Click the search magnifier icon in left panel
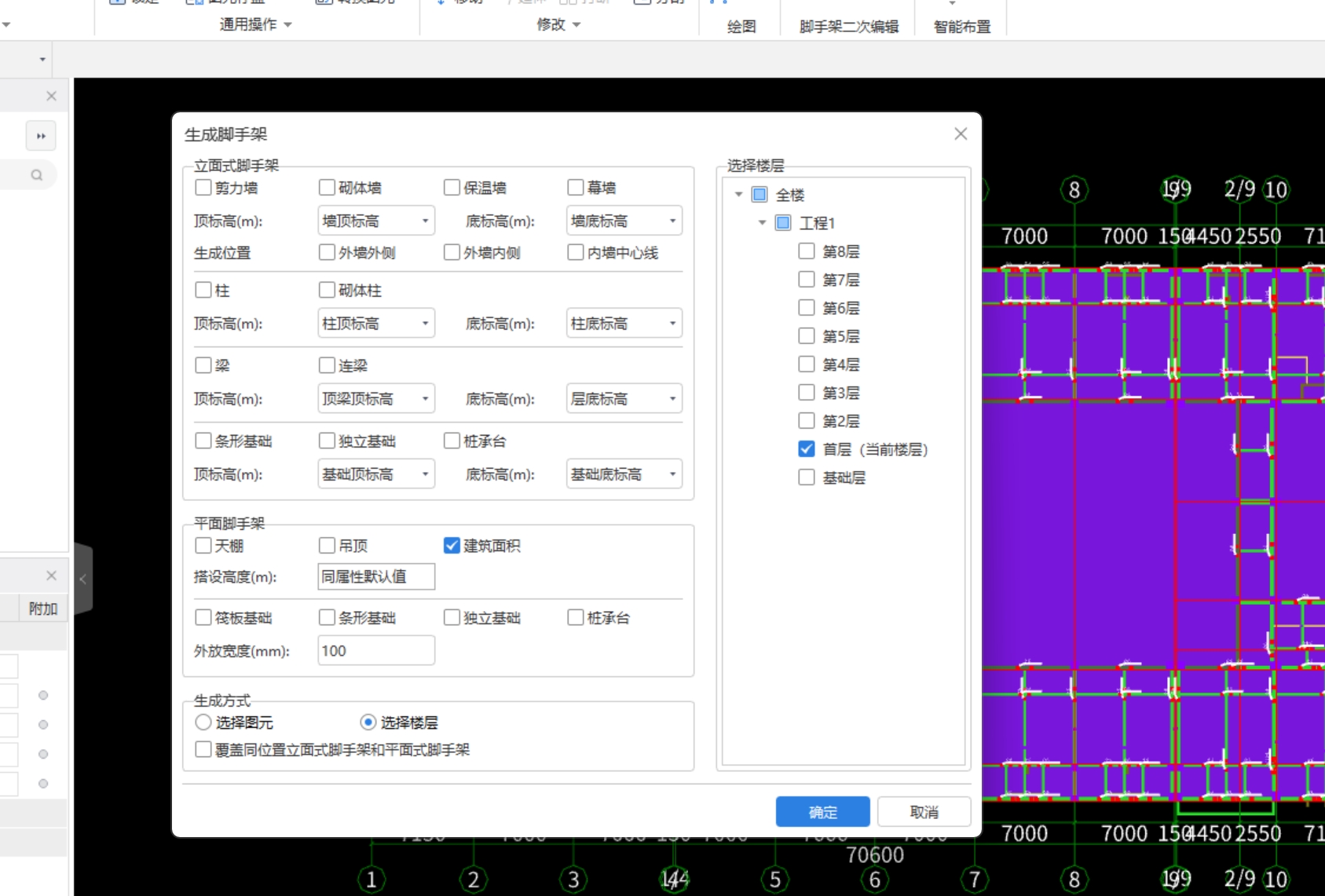Image resolution: width=1325 pixels, height=896 pixels. click(37, 175)
